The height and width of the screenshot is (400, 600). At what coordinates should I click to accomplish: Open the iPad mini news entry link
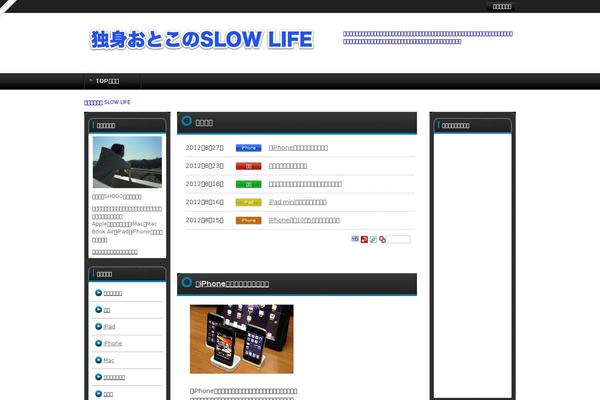coord(298,202)
